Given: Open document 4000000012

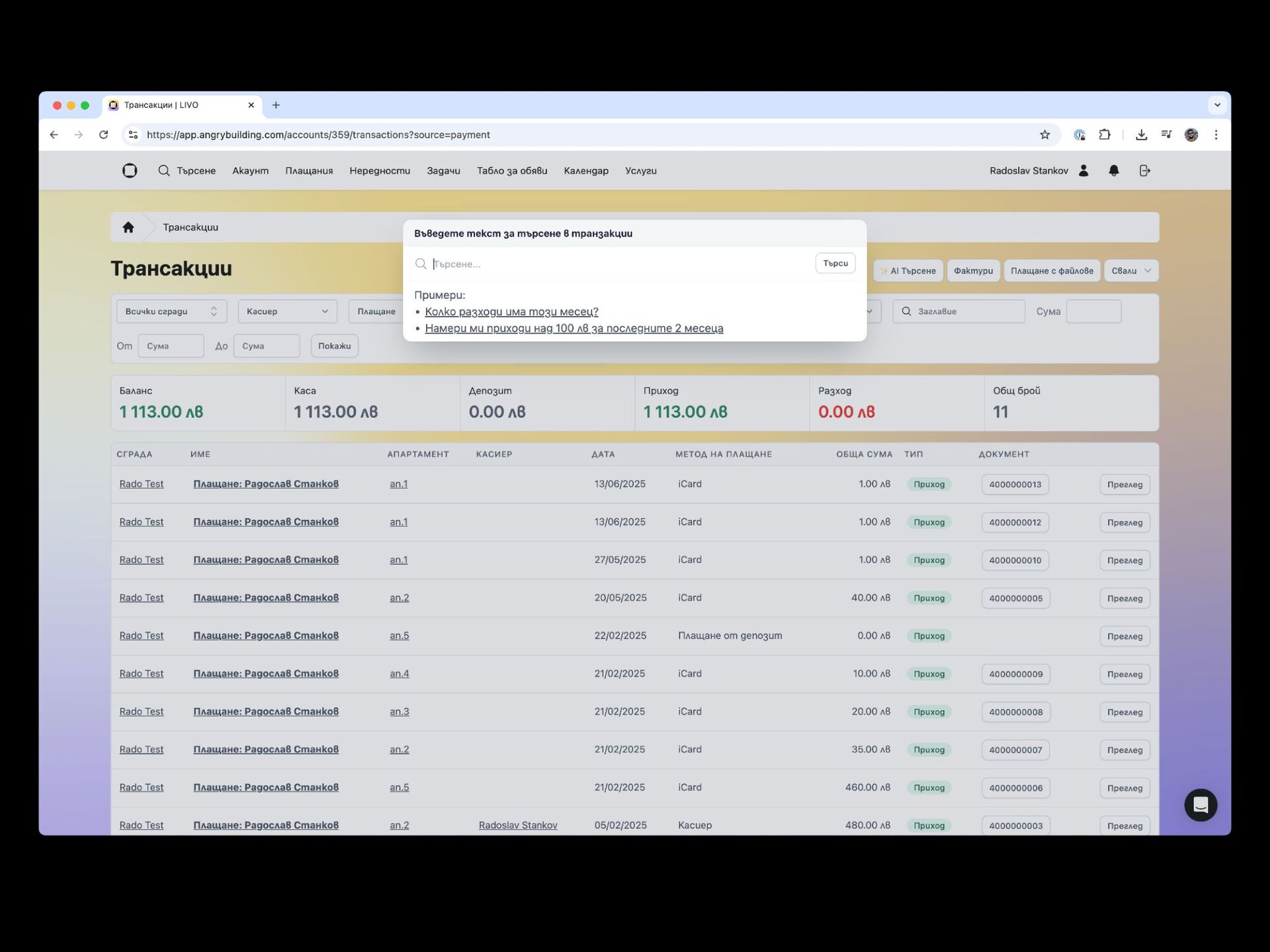Looking at the screenshot, I should point(1015,522).
